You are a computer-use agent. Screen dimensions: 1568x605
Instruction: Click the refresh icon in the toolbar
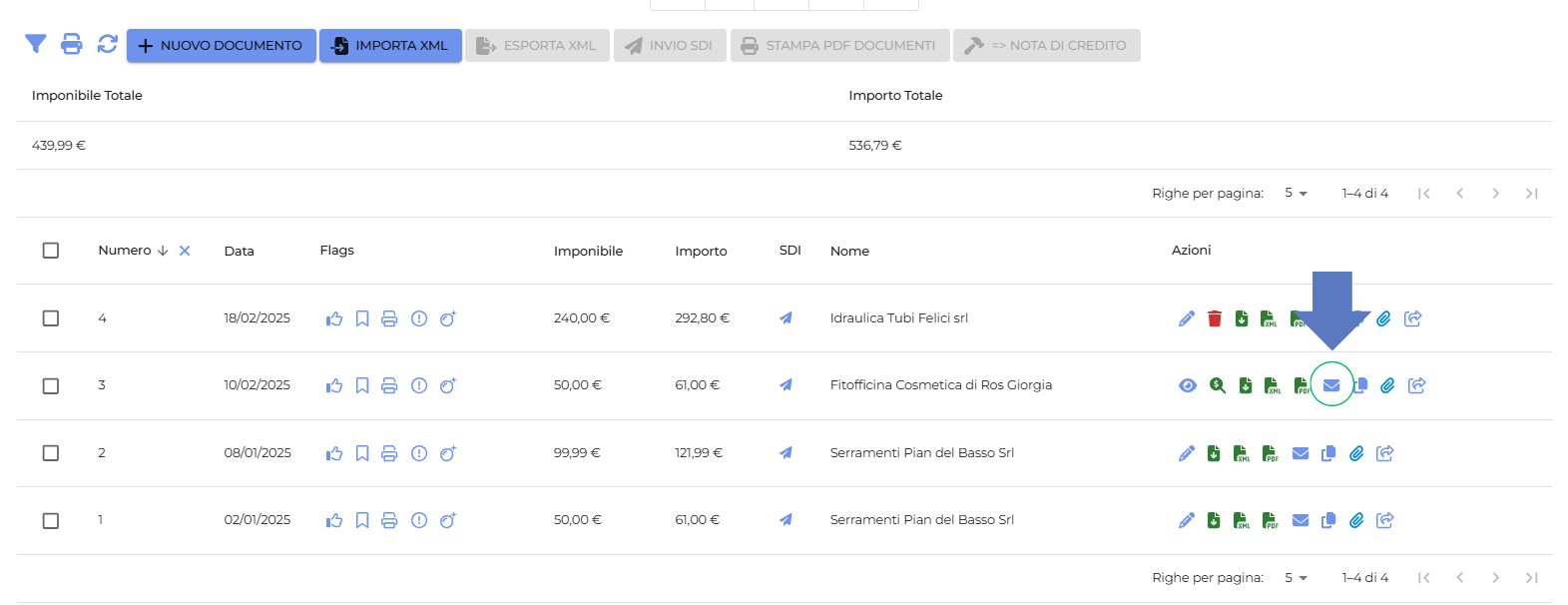(x=107, y=44)
